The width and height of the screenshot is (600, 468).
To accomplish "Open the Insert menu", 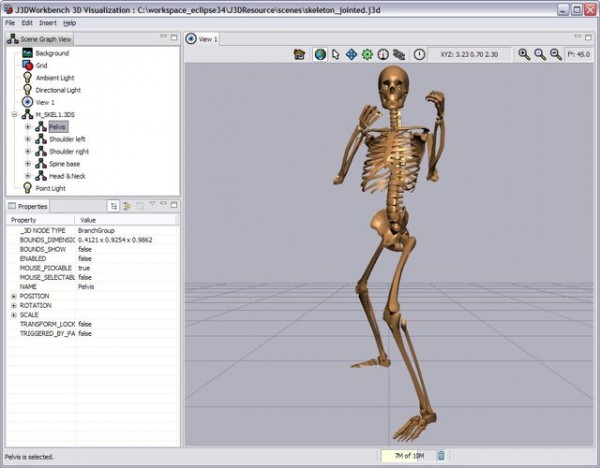I will [48, 22].
